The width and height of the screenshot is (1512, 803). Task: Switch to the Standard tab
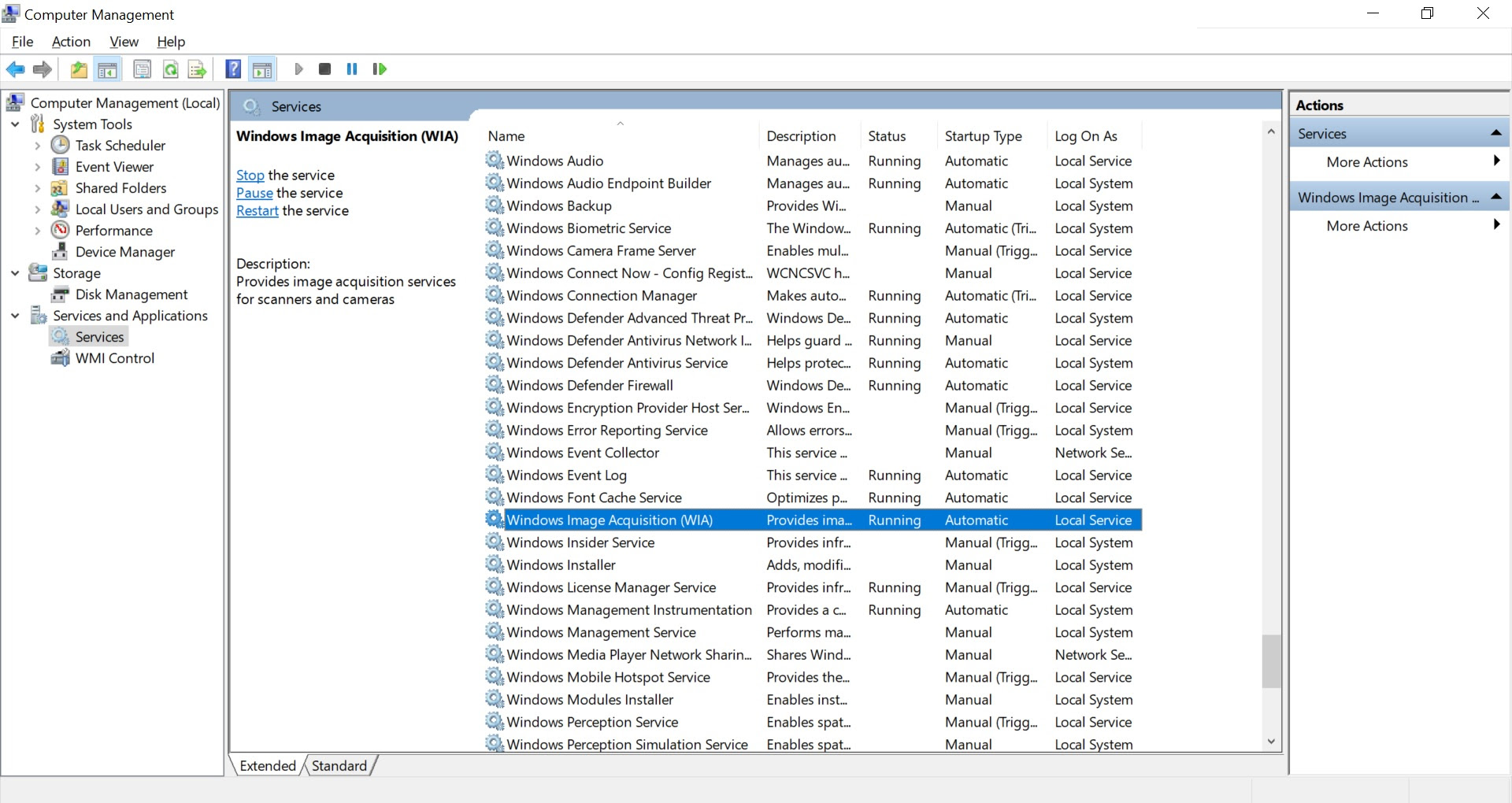click(x=339, y=766)
